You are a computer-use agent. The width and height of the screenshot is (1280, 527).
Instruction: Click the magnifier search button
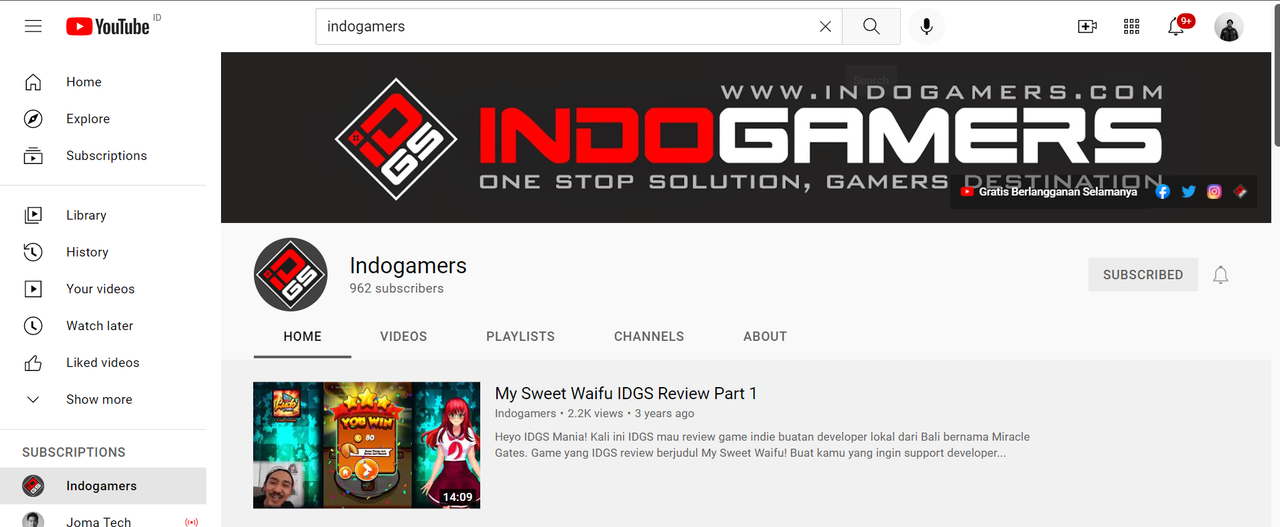click(871, 27)
